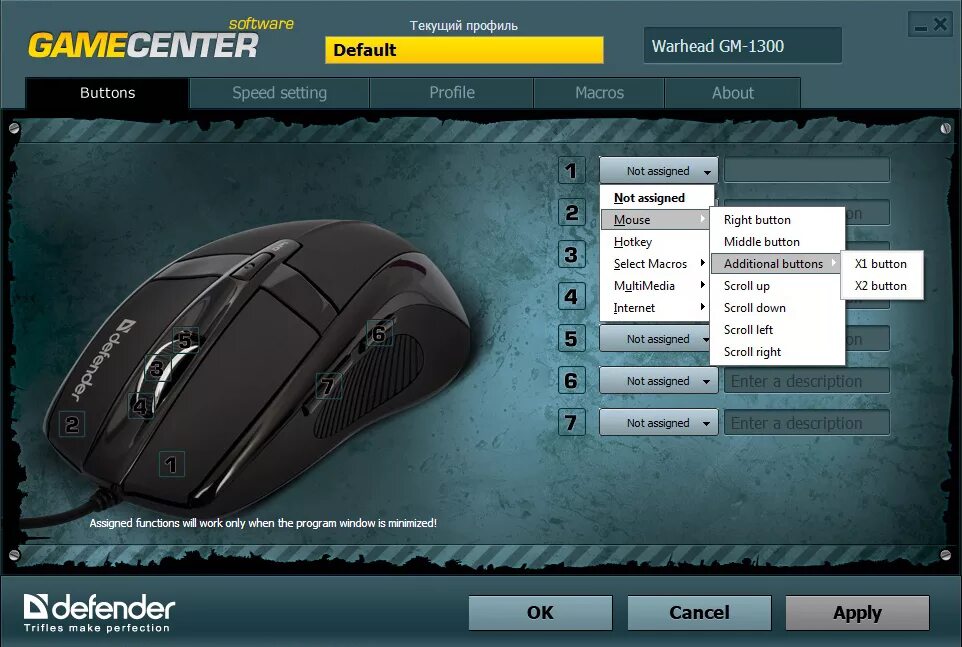Click the number 7 side-button label on the mouse

click(x=328, y=386)
